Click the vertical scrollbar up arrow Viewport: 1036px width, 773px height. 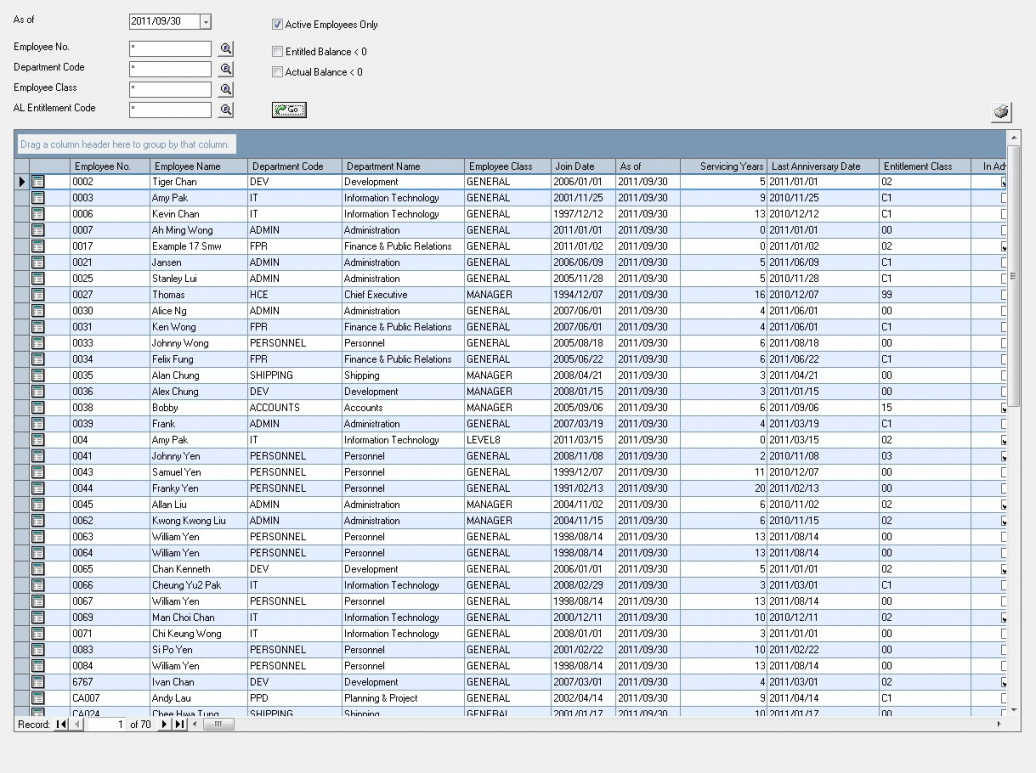coord(1012,137)
